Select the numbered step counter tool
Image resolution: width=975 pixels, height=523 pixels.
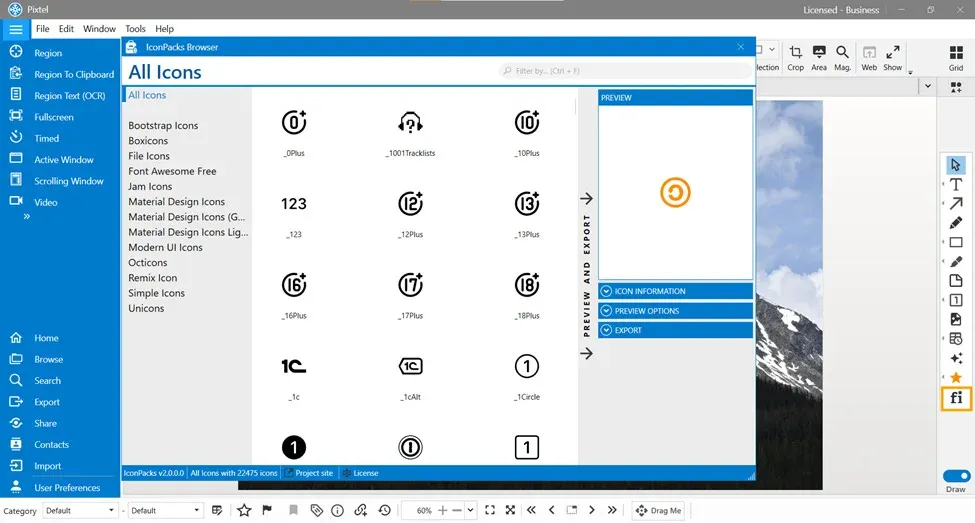point(956,300)
